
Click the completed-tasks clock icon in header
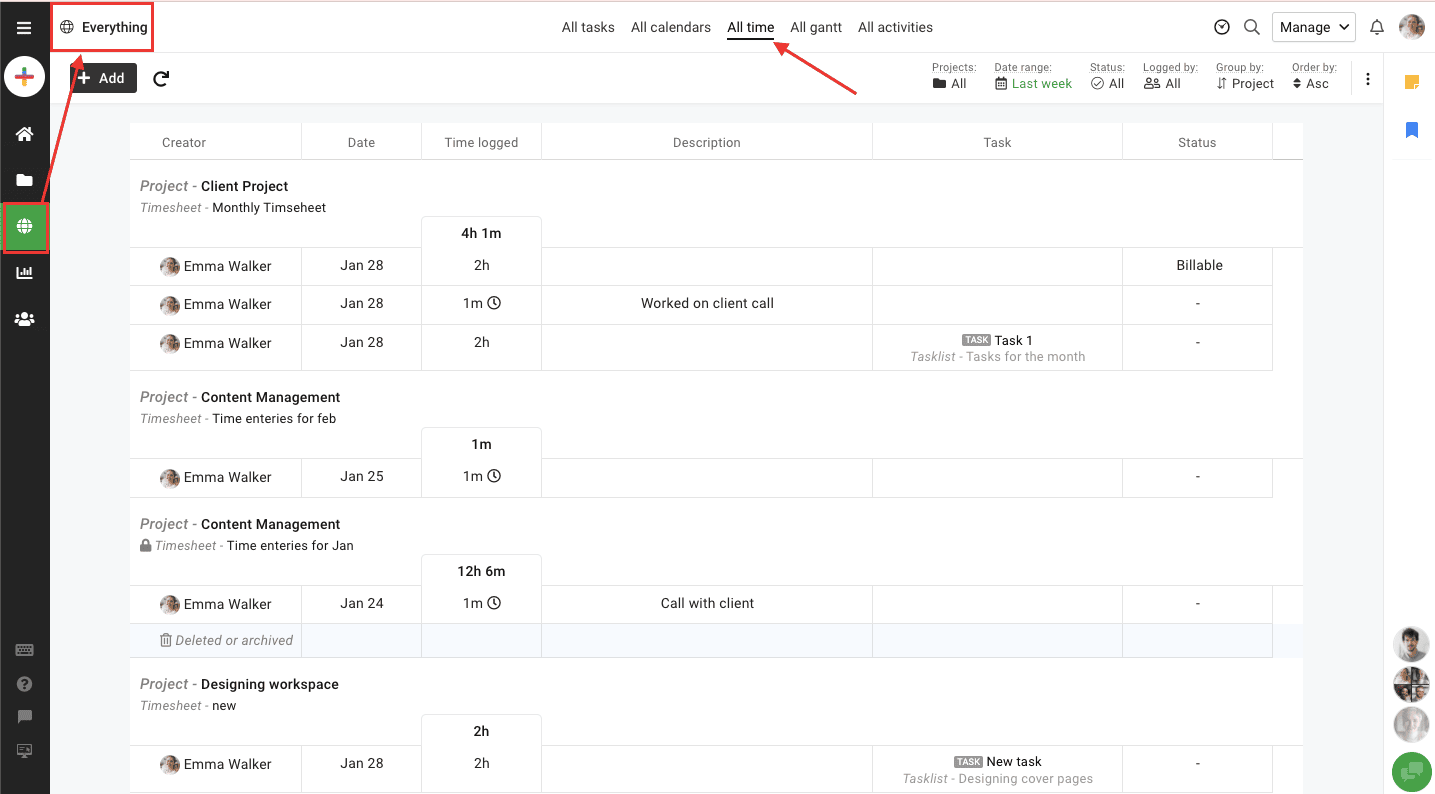[x=1221, y=27]
